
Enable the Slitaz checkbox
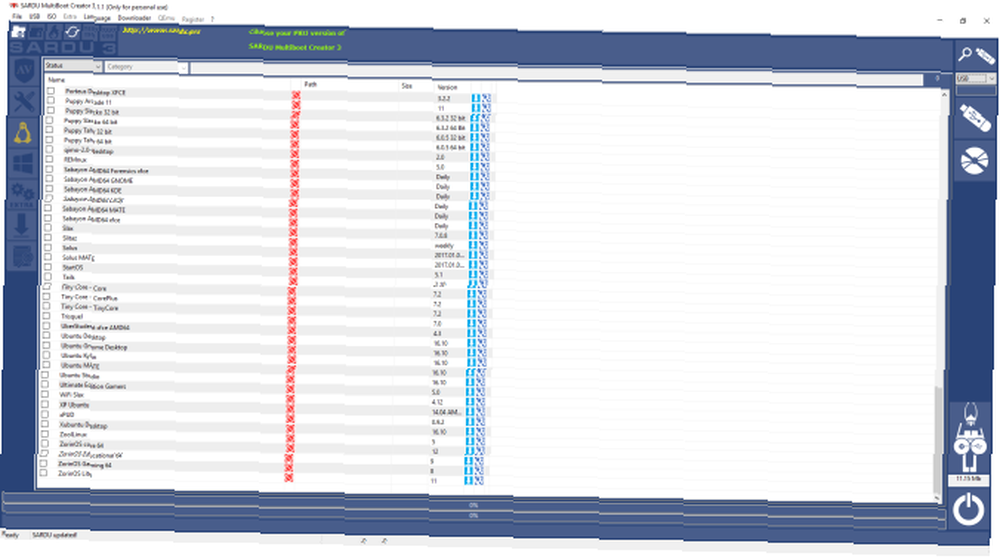point(48,237)
